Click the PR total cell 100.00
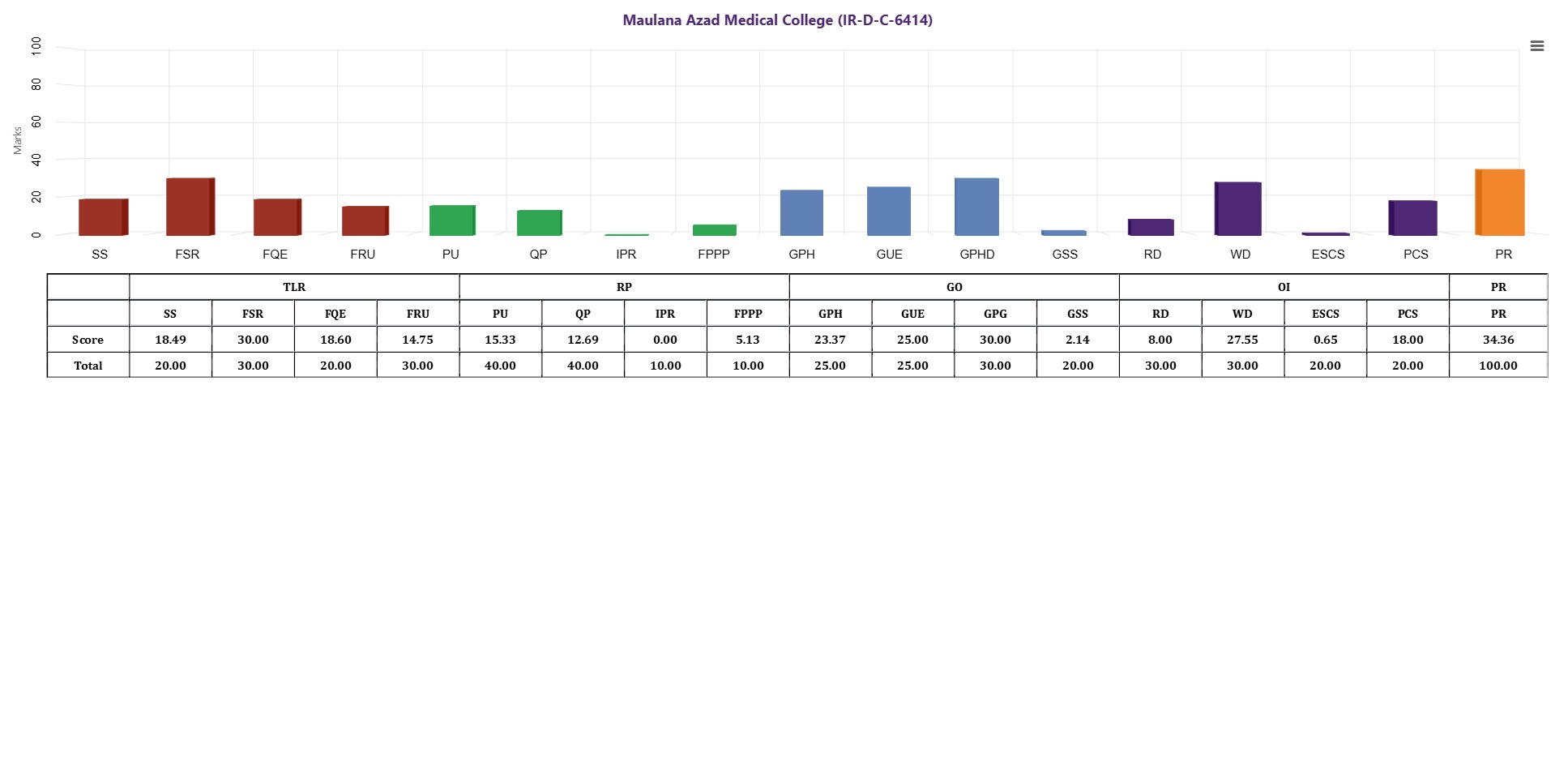Screen dimensions: 1568x766 tap(1498, 366)
